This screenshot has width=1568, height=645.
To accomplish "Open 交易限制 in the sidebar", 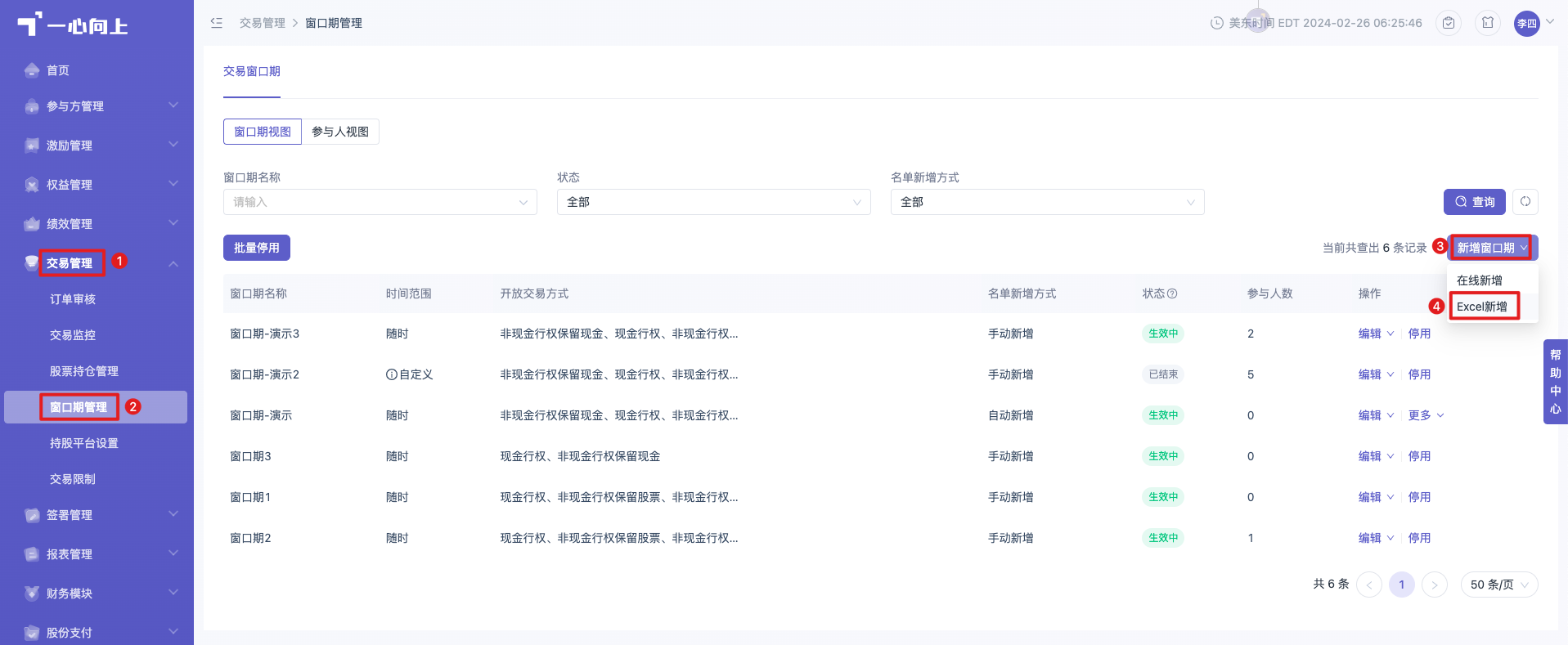I will coord(73,479).
